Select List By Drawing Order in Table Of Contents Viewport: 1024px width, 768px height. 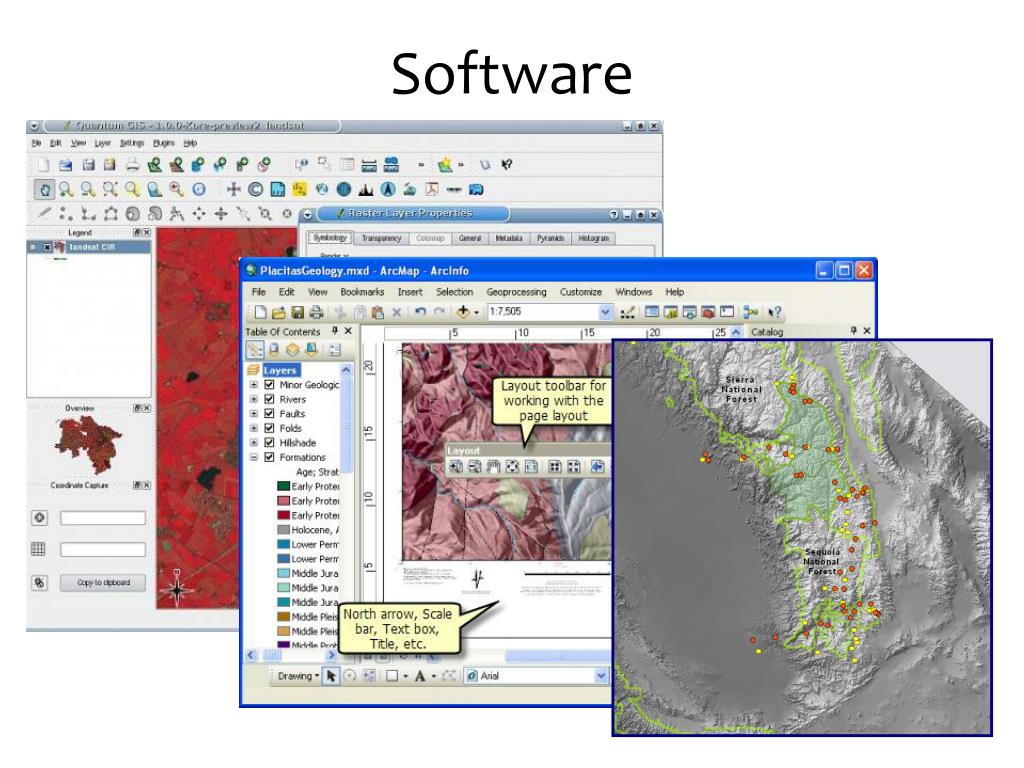255,349
